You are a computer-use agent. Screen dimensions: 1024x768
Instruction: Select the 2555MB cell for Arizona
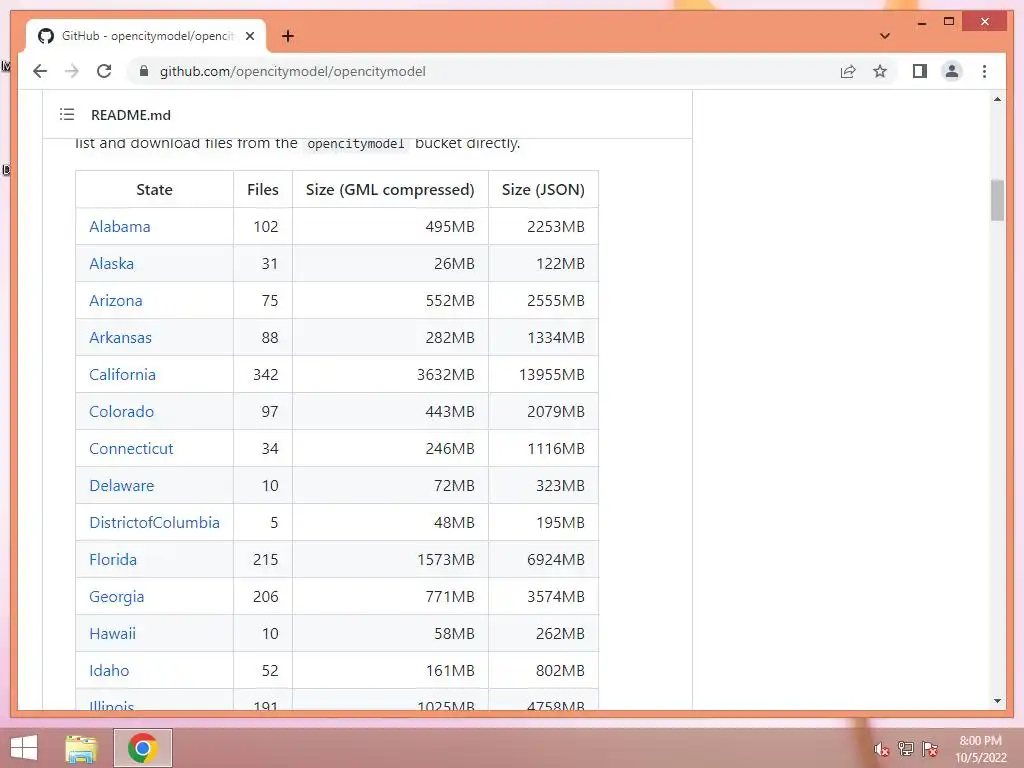543,300
